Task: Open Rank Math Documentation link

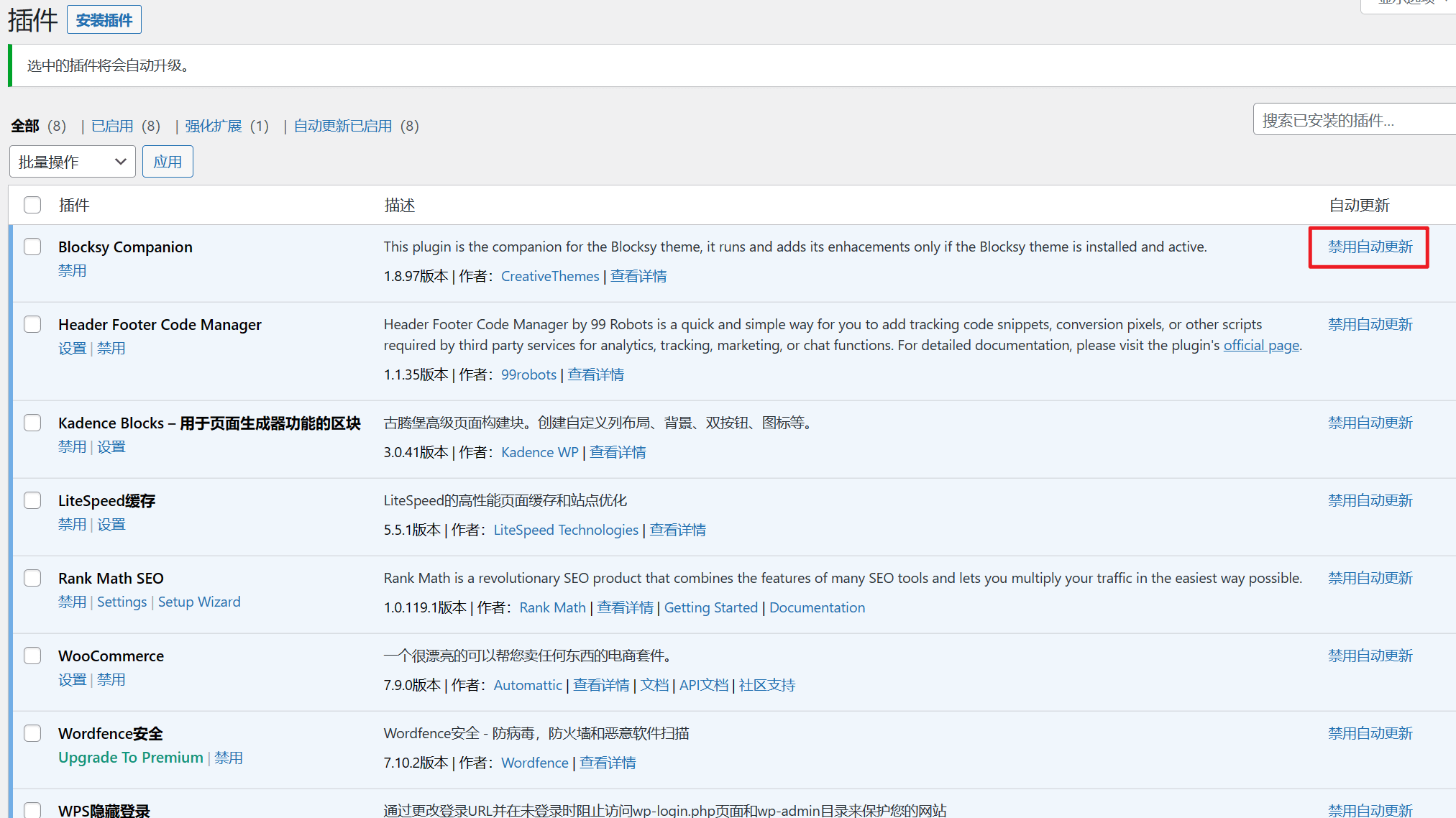Action: (818, 607)
